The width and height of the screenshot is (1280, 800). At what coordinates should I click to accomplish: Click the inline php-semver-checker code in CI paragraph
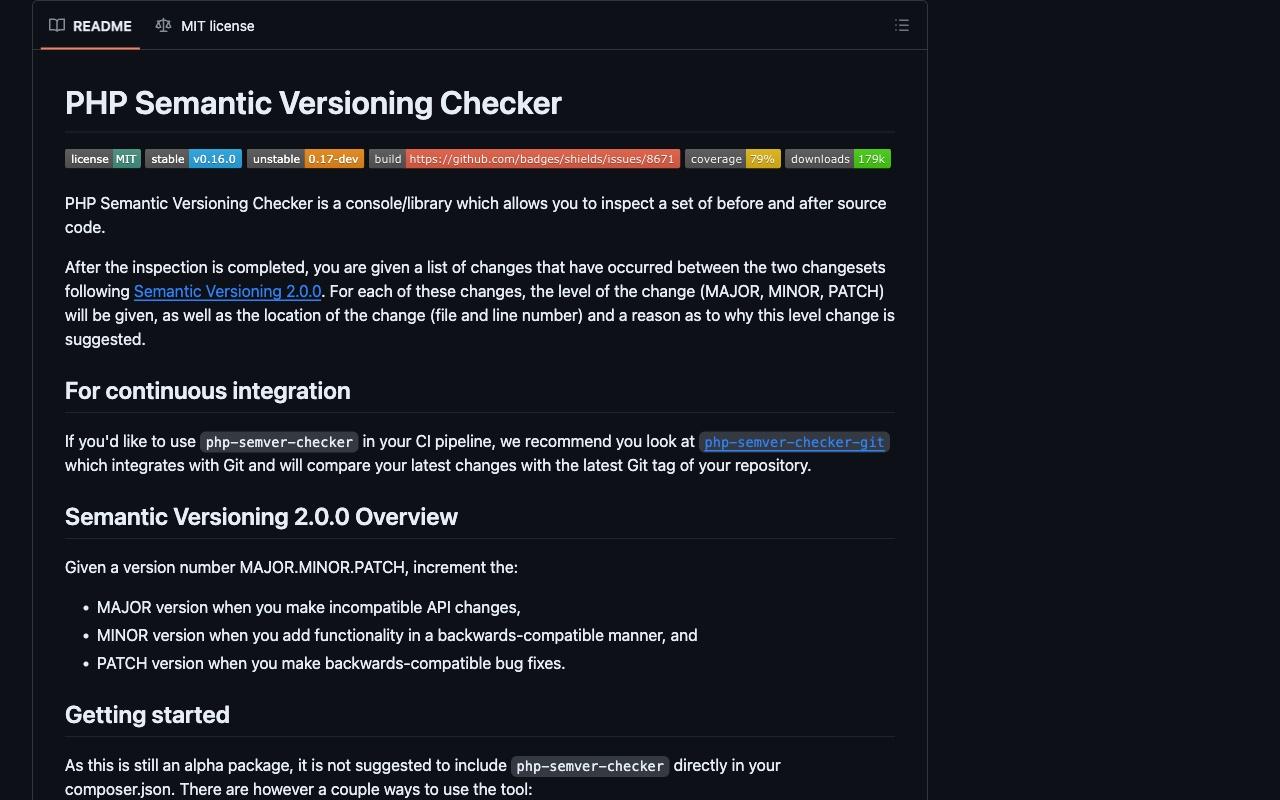pos(279,442)
